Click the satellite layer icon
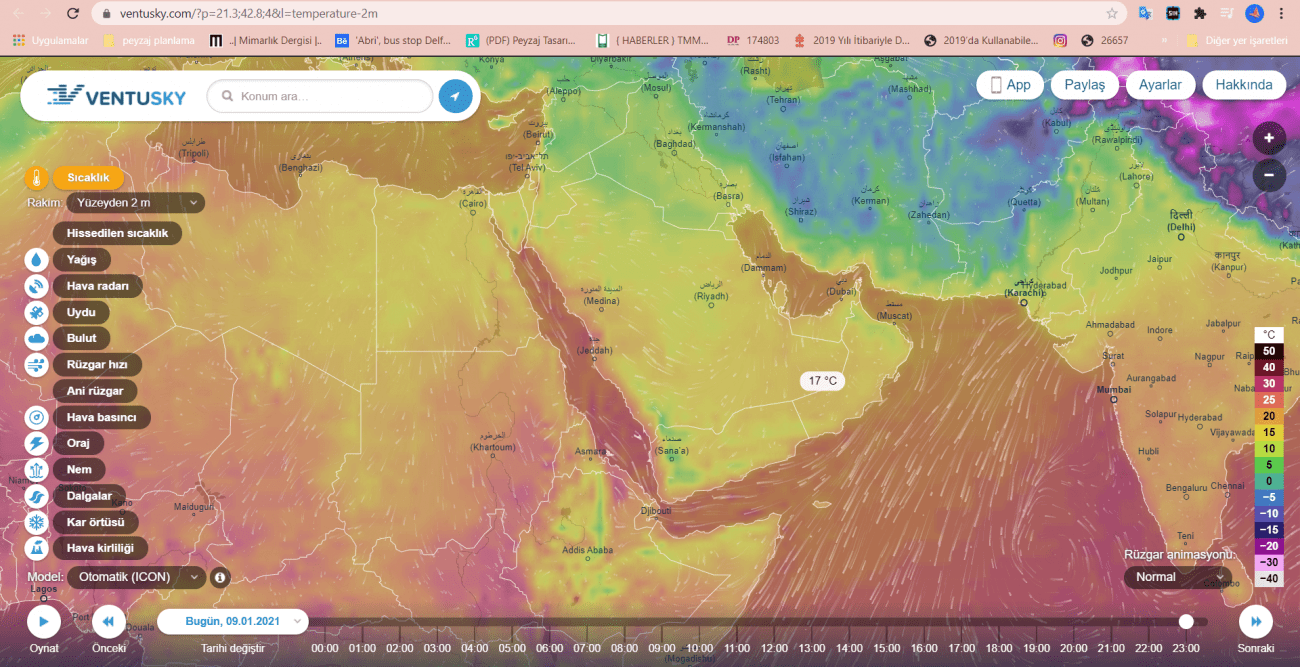Image resolution: width=1300 pixels, height=667 pixels. coord(37,312)
